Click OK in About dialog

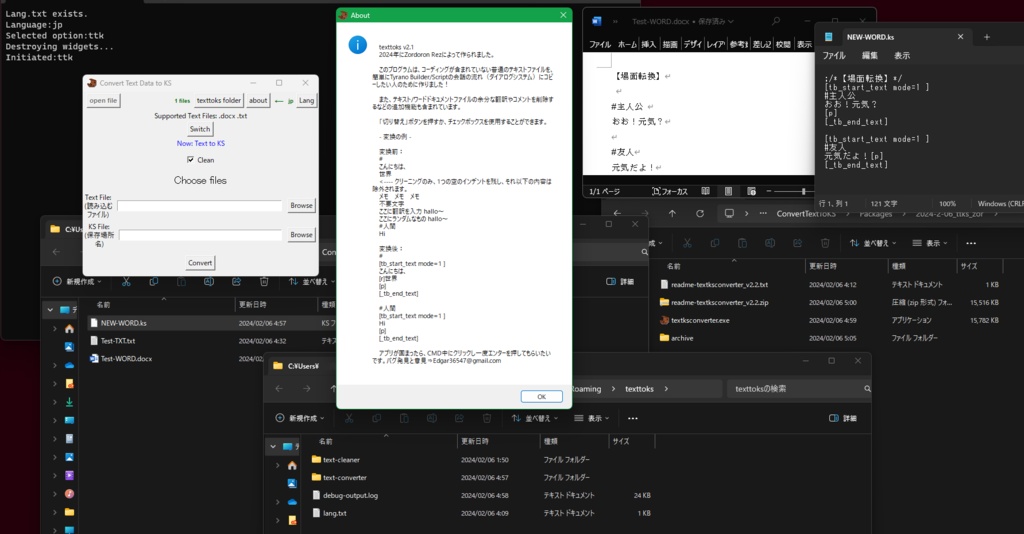point(541,396)
